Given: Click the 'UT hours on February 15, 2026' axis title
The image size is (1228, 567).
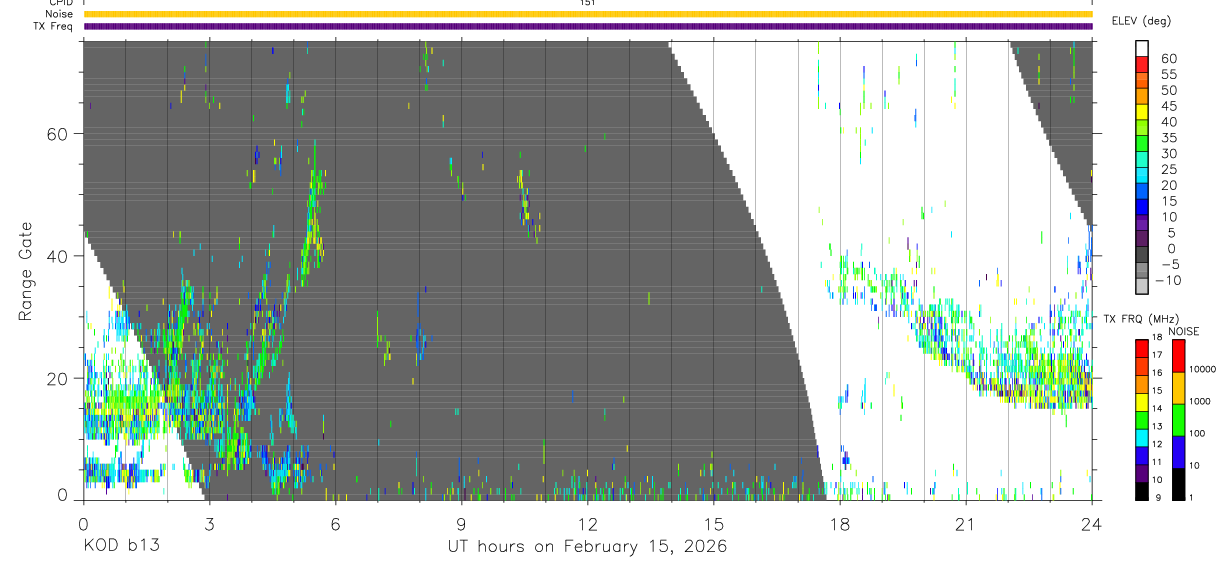Looking at the screenshot, I should coord(587,547).
